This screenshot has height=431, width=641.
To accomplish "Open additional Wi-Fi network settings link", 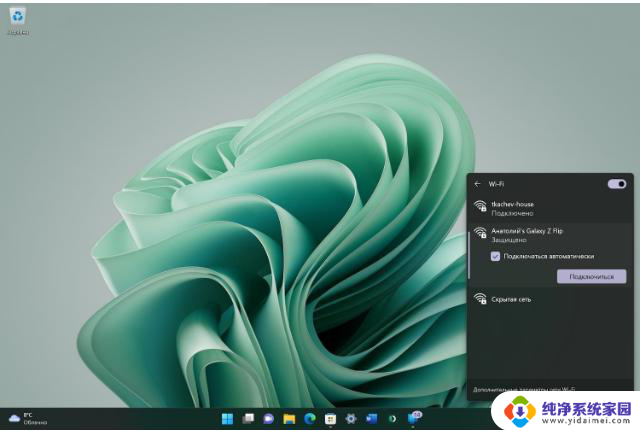I will click(524, 389).
